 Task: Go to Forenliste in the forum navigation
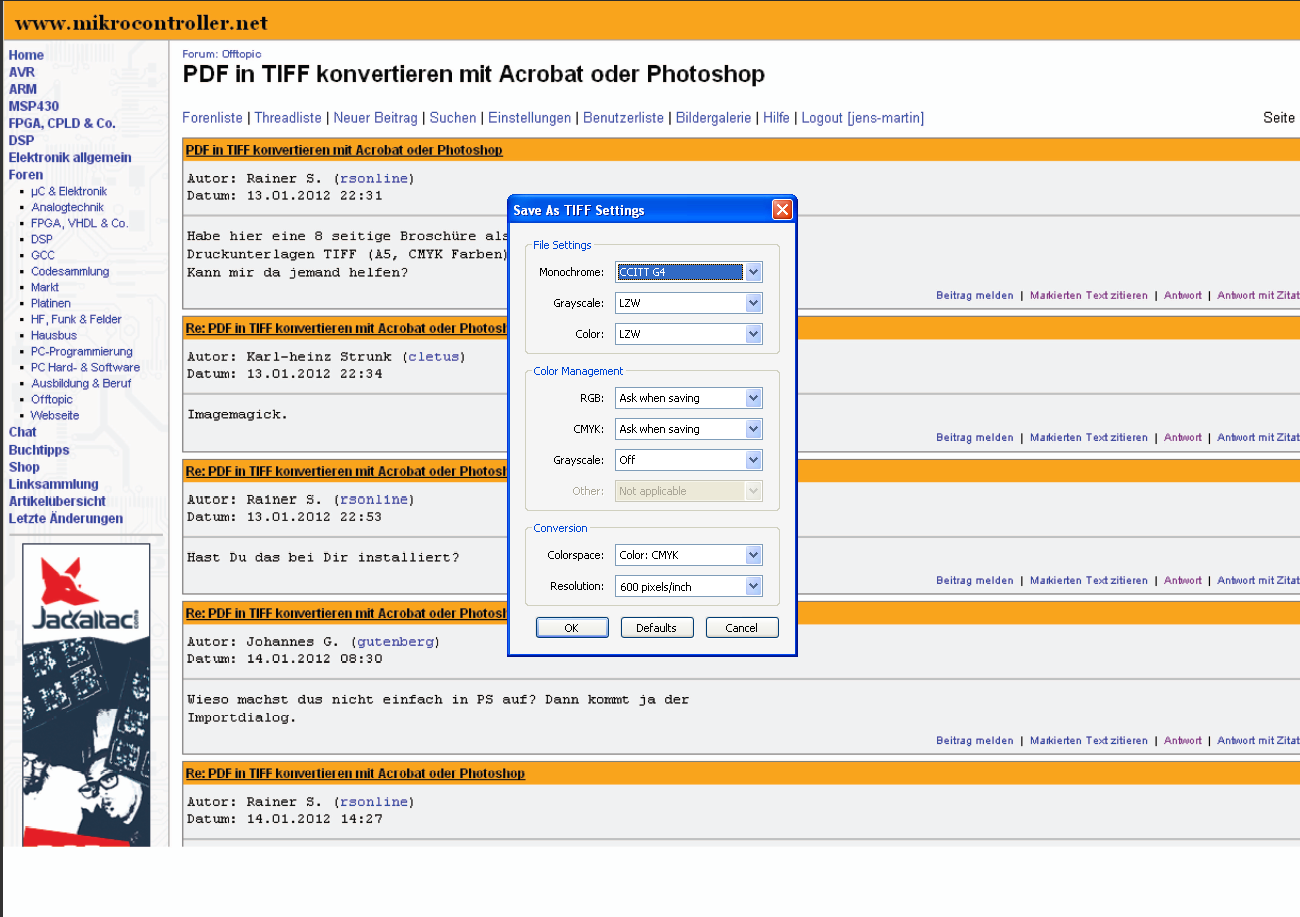point(212,118)
